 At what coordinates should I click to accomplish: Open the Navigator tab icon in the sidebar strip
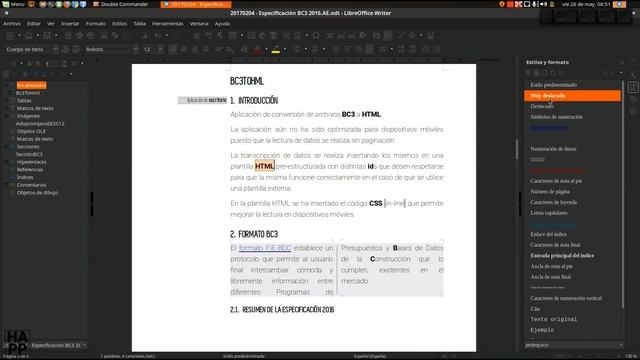pos(633,111)
